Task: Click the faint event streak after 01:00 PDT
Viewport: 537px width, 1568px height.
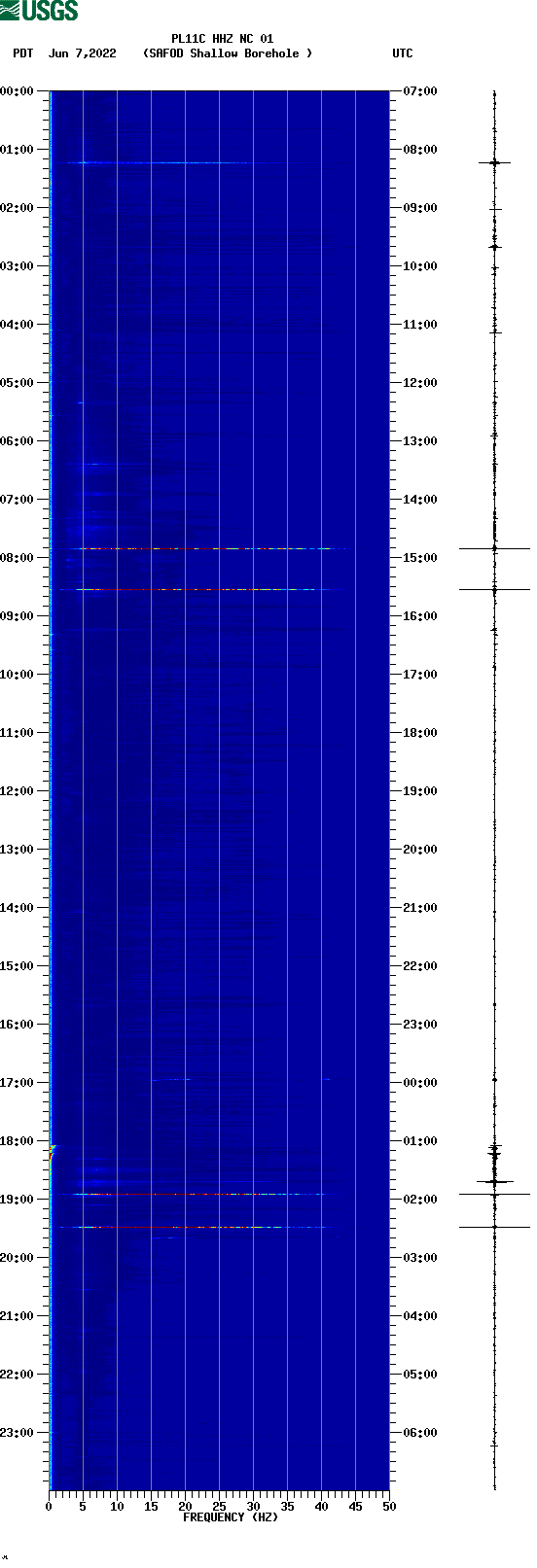Action: tap(158, 162)
